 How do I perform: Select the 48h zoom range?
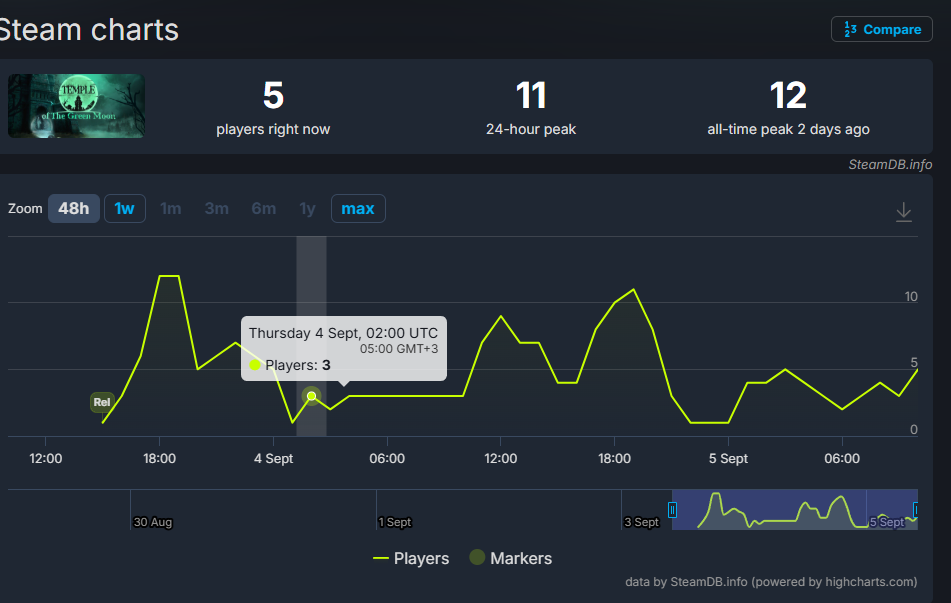(x=73, y=209)
